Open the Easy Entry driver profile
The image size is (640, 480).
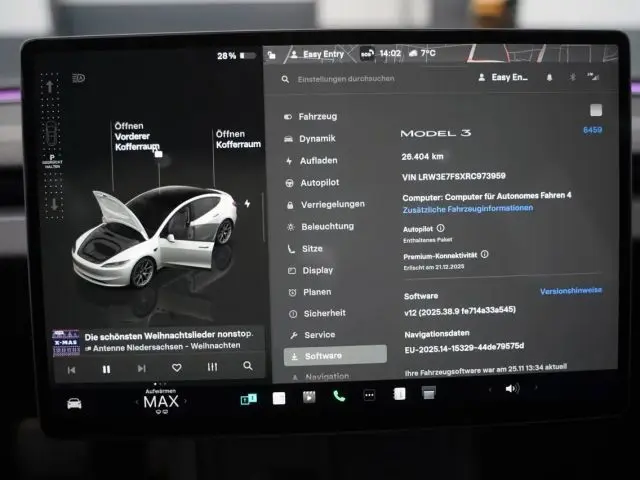[x=316, y=53]
